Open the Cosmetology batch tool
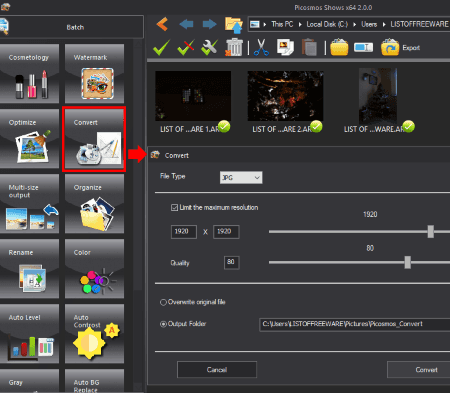 (x=29, y=74)
